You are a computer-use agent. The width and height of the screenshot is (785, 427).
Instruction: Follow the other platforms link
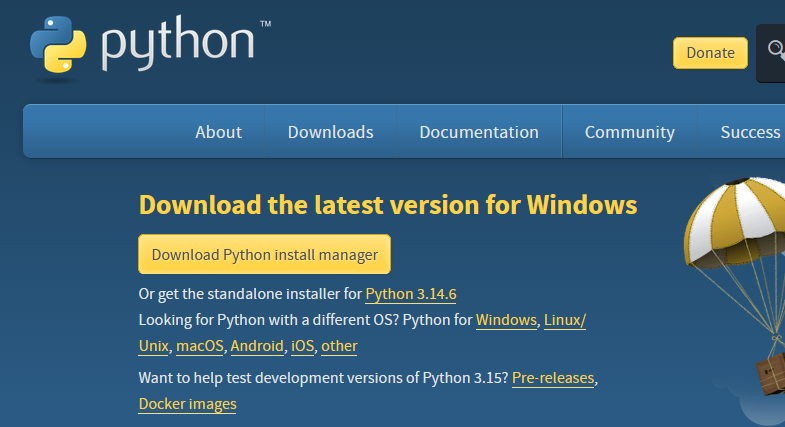(339, 346)
